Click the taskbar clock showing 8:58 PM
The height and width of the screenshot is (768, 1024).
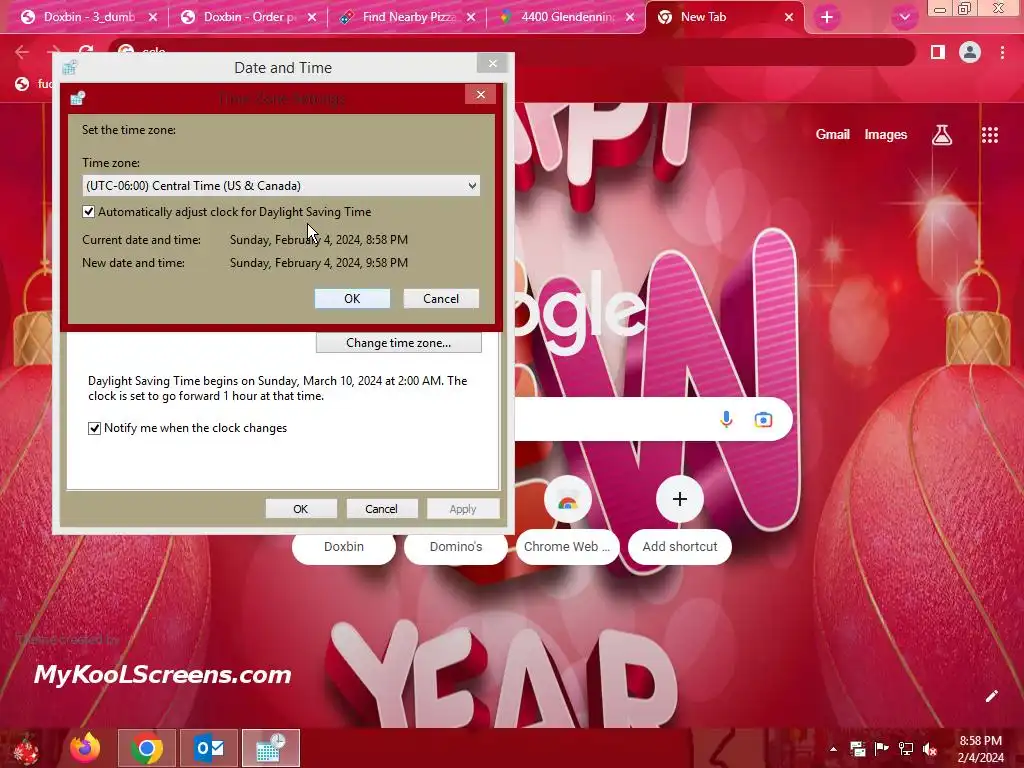(x=980, y=749)
